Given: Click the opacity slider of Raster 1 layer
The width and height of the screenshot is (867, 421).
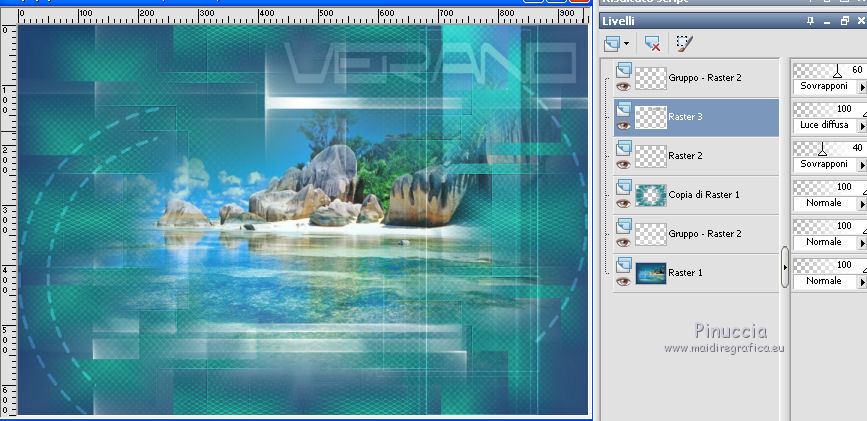Looking at the screenshot, I should click(829, 265).
